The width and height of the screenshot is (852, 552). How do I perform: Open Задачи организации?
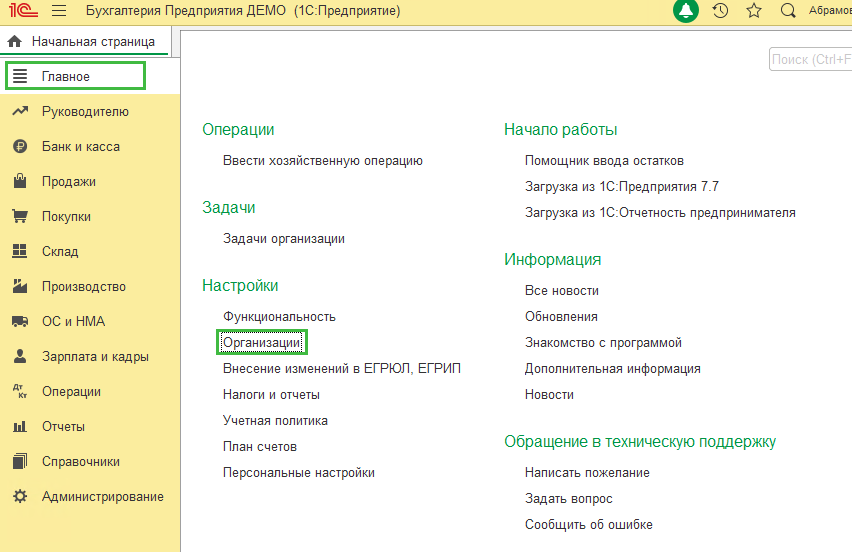(x=284, y=239)
